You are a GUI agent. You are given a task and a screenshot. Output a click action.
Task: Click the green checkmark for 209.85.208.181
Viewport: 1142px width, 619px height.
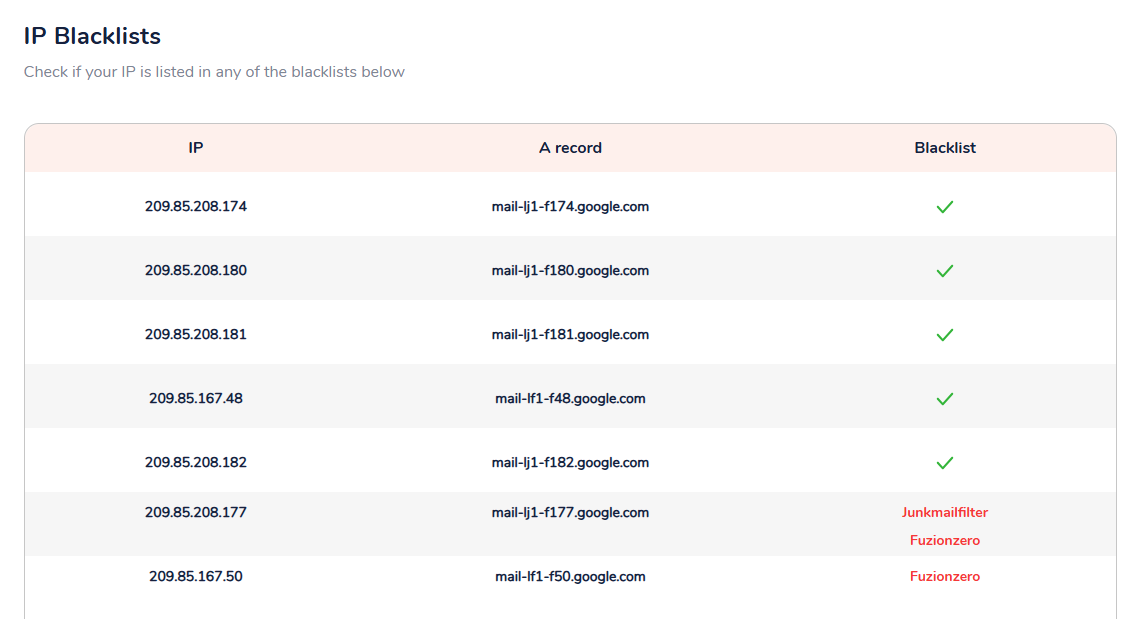pyautogui.click(x=945, y=335)
